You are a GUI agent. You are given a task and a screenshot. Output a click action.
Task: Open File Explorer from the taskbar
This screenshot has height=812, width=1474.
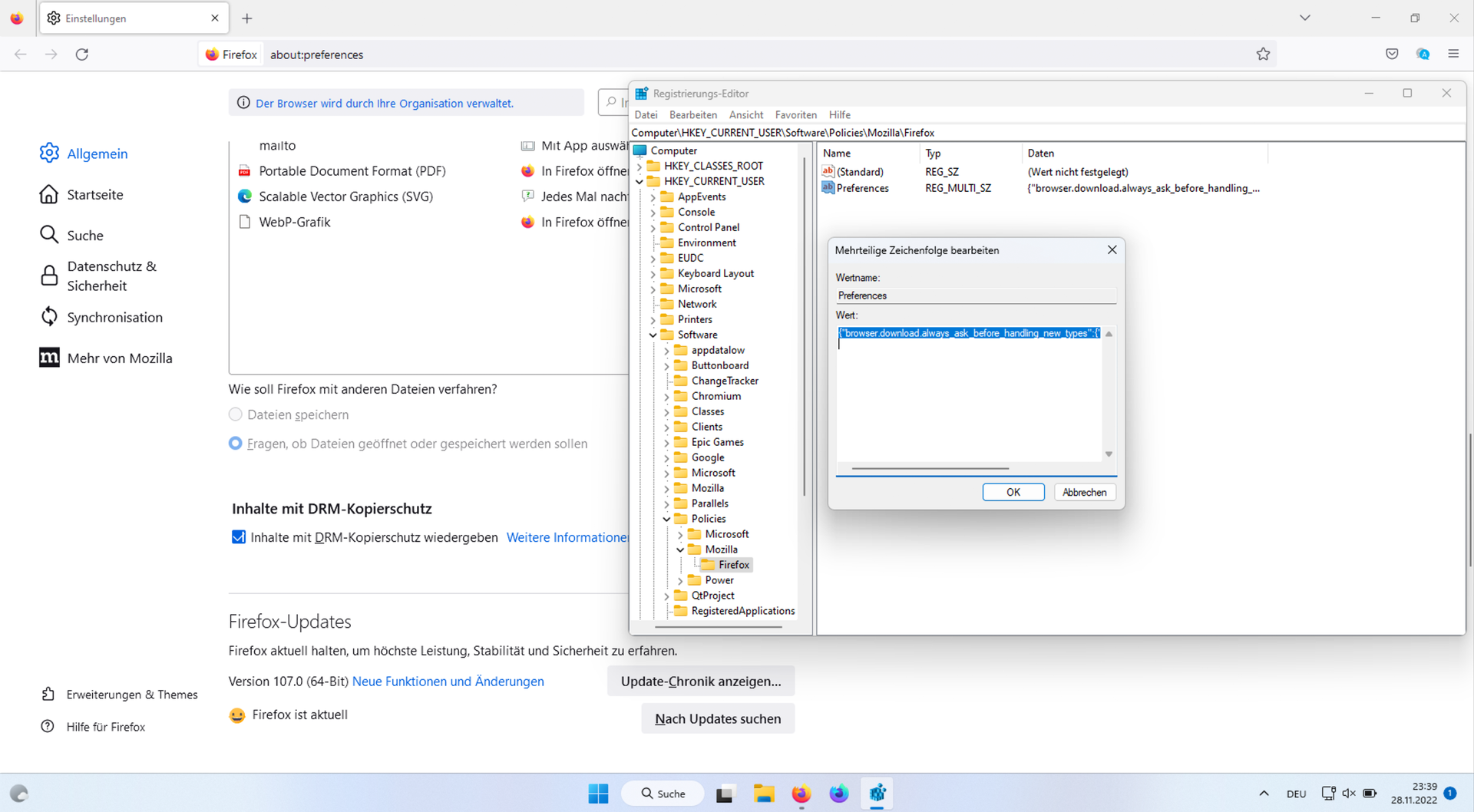pos(763,794)
